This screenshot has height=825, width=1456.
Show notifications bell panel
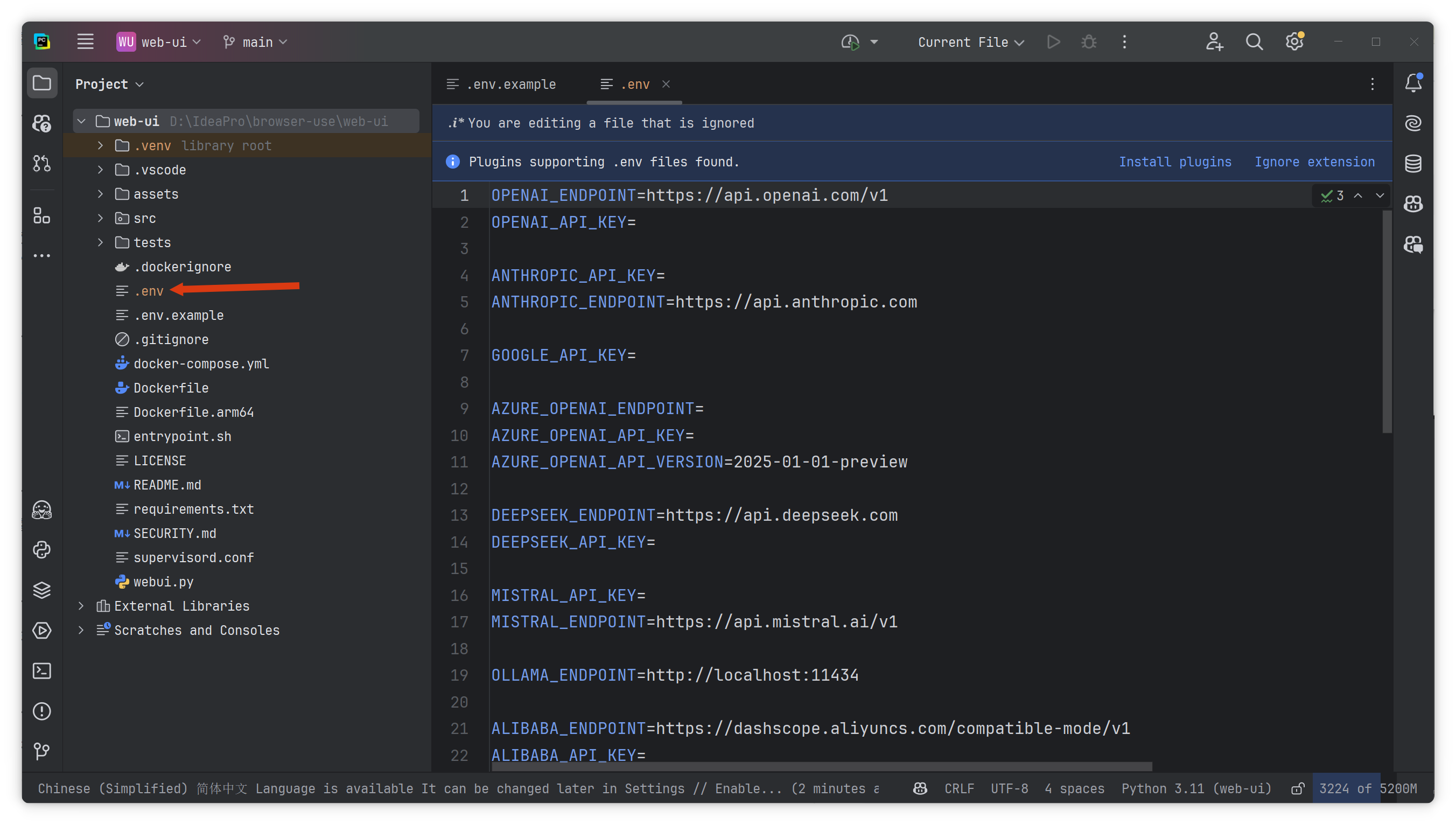click(x=1413, y=83)
